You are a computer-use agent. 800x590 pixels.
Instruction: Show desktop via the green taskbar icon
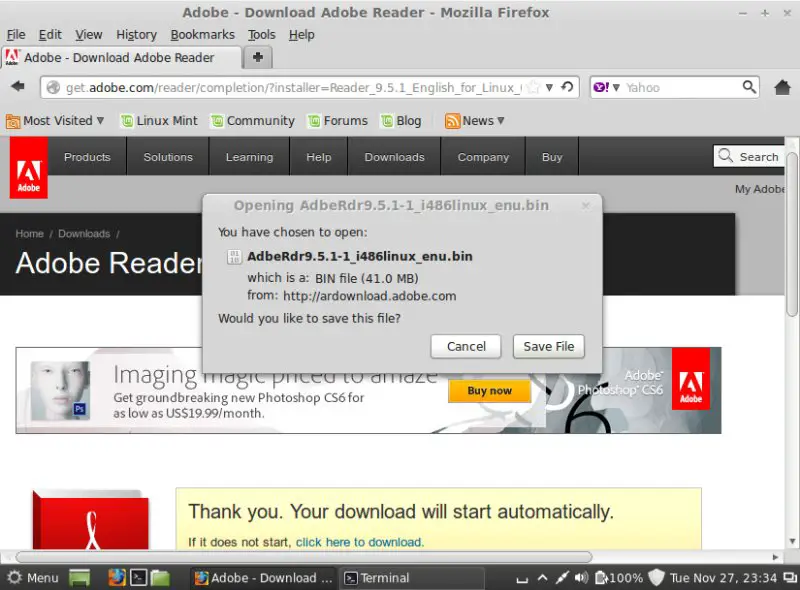pos(80,578)
